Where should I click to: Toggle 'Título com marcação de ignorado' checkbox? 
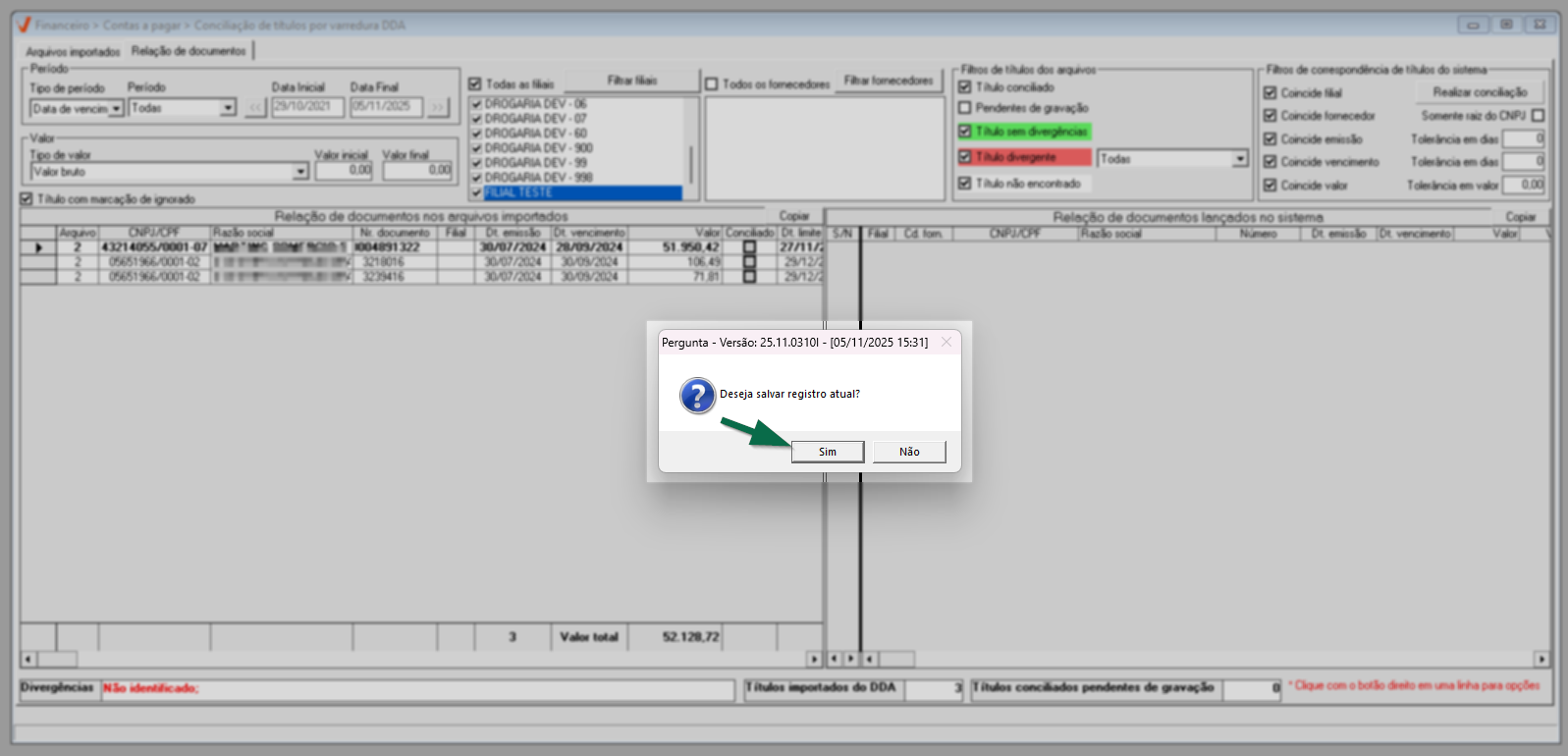point(27,199)
